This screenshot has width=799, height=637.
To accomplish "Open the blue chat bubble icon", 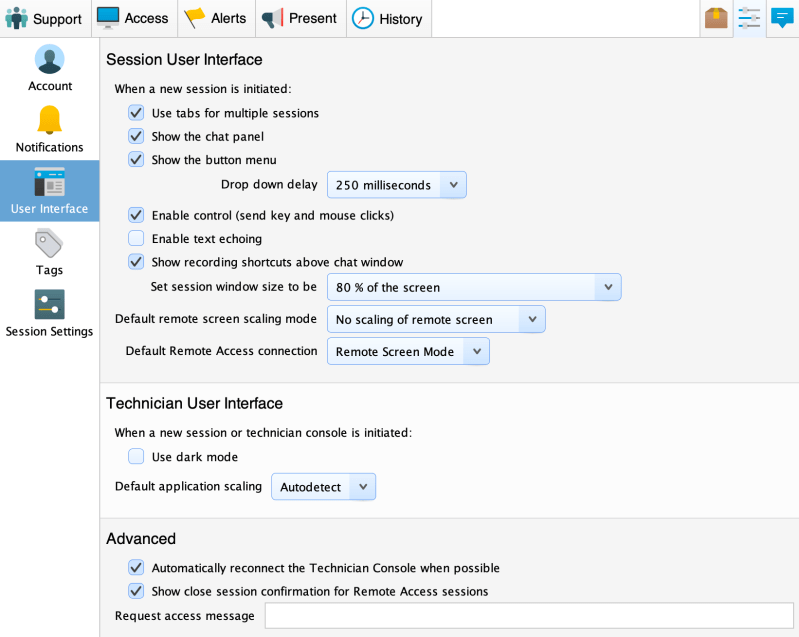I will pos(781,18).
